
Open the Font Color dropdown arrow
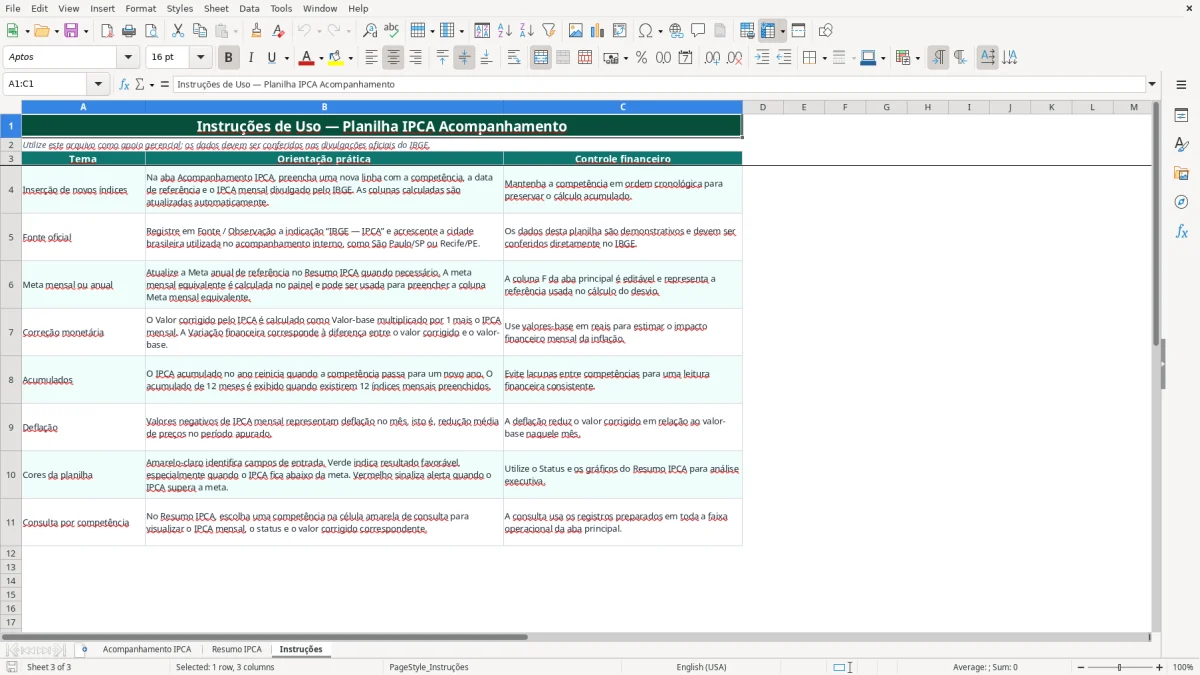(321, 58)
